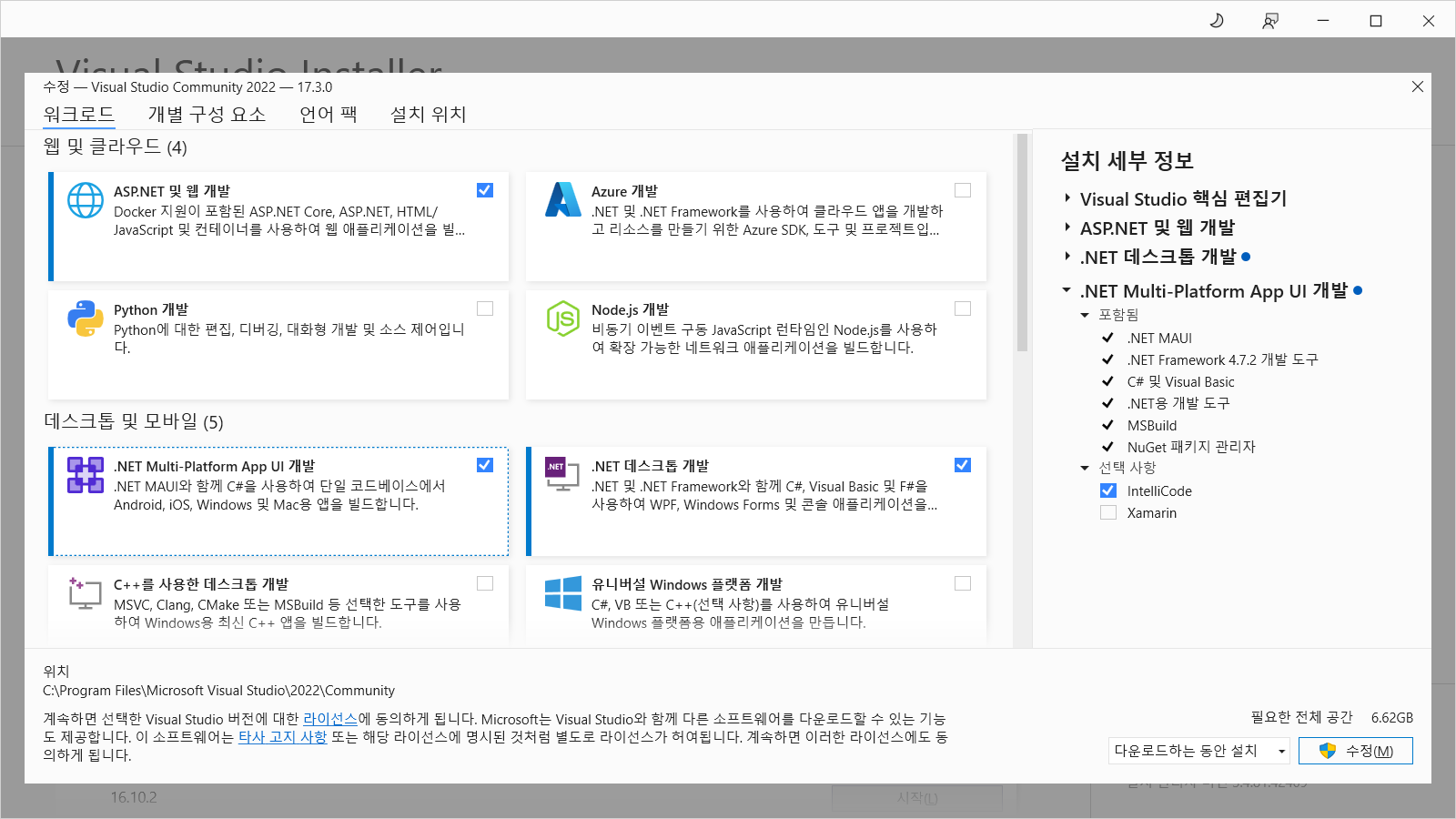Check the Node.js 개발 workload
The height and width of the screenshot is (819, 1456).
963,308
